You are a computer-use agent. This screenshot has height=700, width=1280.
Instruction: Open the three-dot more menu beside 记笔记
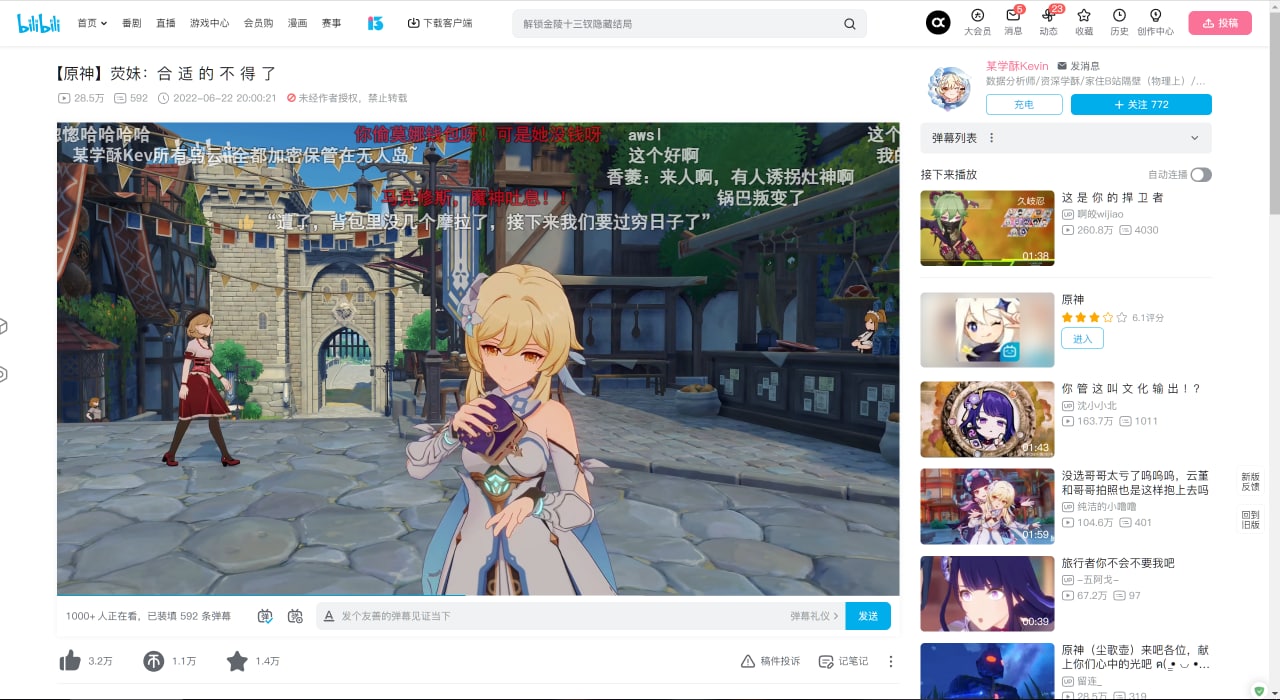click(x=890, y=661)
